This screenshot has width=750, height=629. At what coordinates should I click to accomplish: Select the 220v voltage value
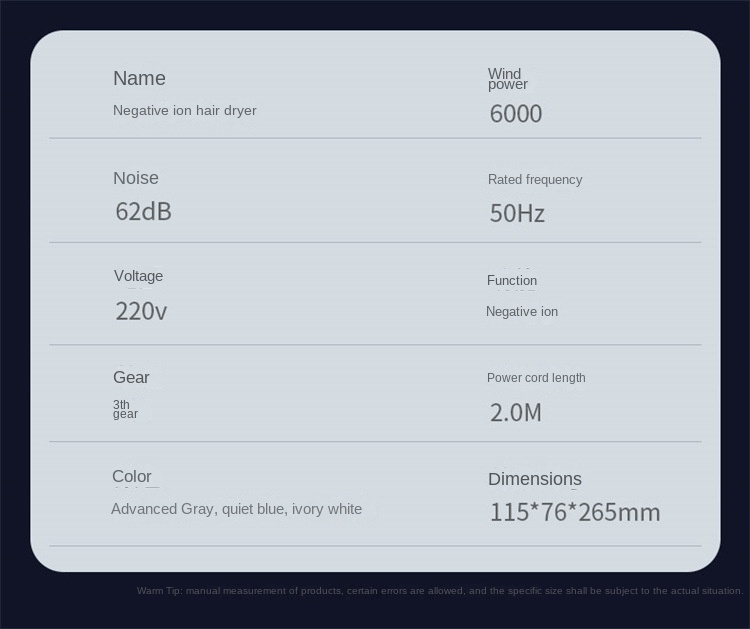point(141,311)
